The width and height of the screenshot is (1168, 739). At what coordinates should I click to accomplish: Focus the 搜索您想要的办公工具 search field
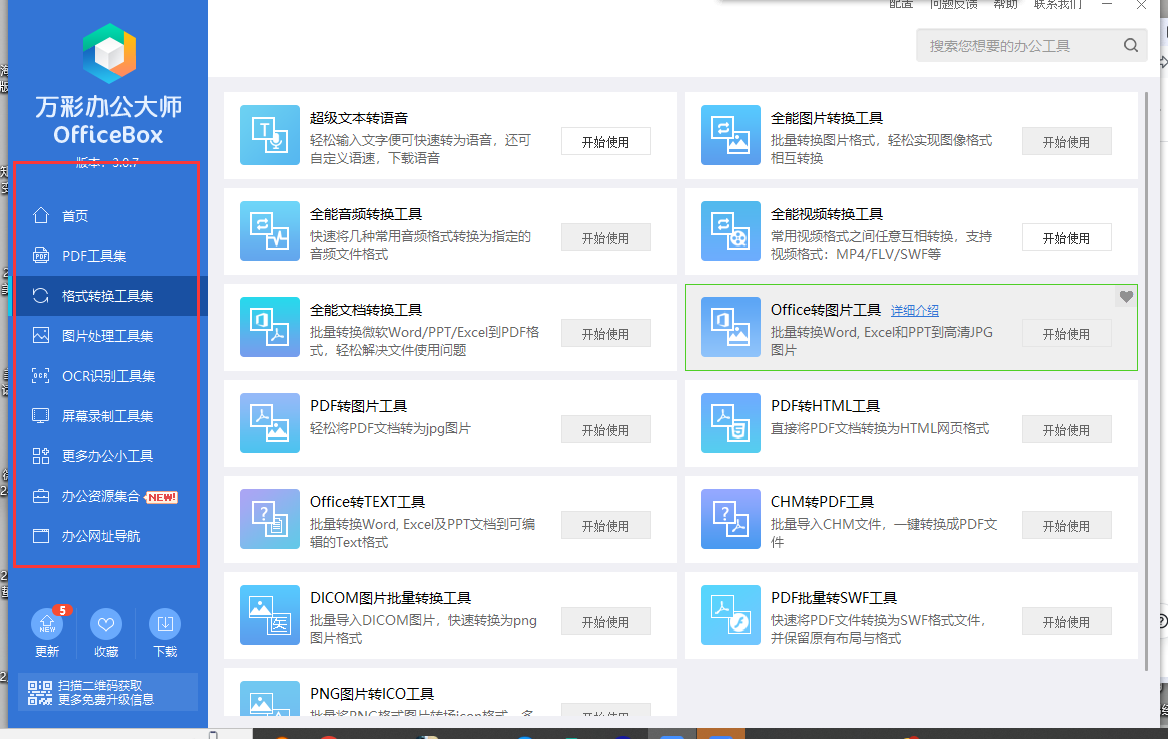[x=1032, y=45]
